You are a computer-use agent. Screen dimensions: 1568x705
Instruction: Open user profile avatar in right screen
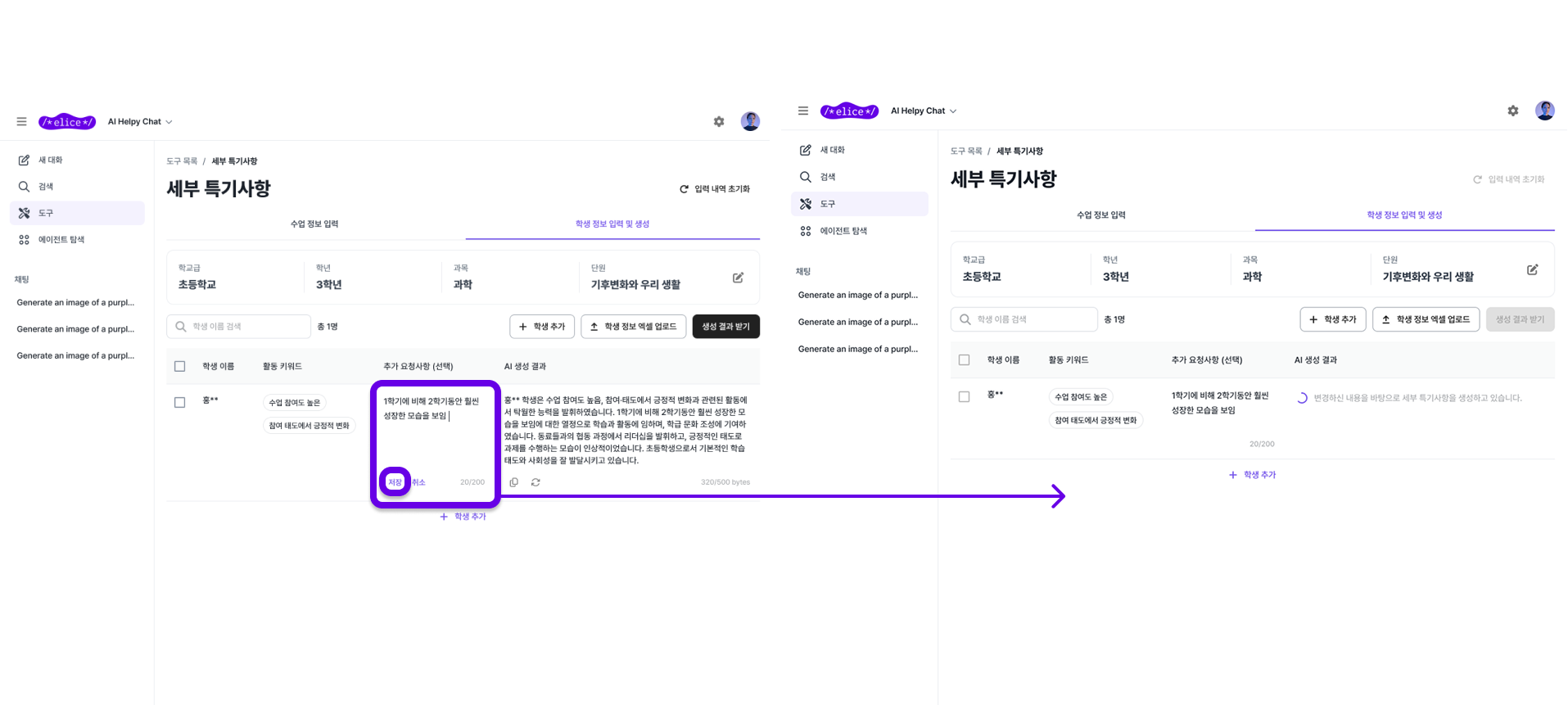tap(1544, 111)
